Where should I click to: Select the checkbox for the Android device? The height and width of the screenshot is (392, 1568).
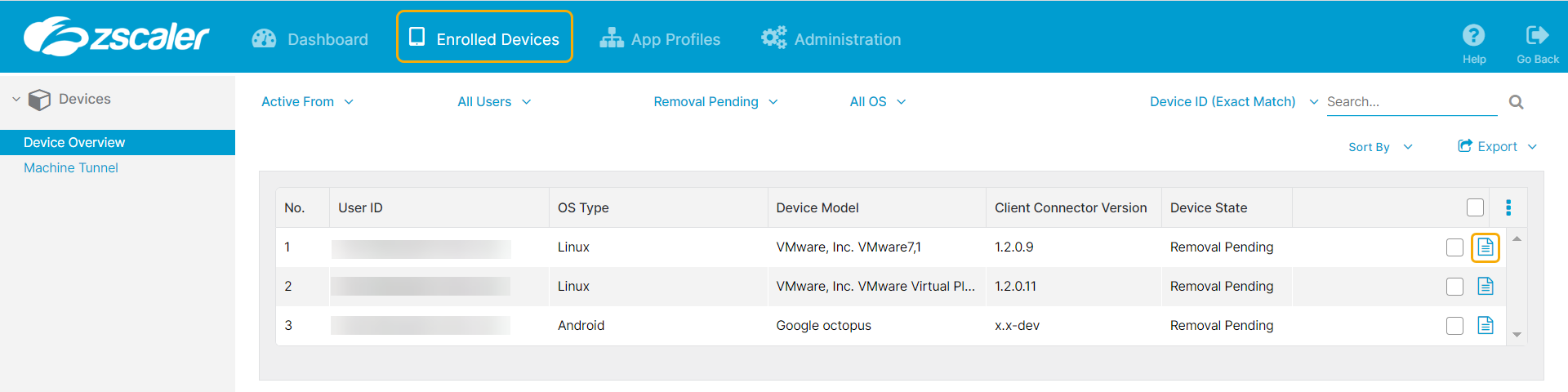[1454, 326]
